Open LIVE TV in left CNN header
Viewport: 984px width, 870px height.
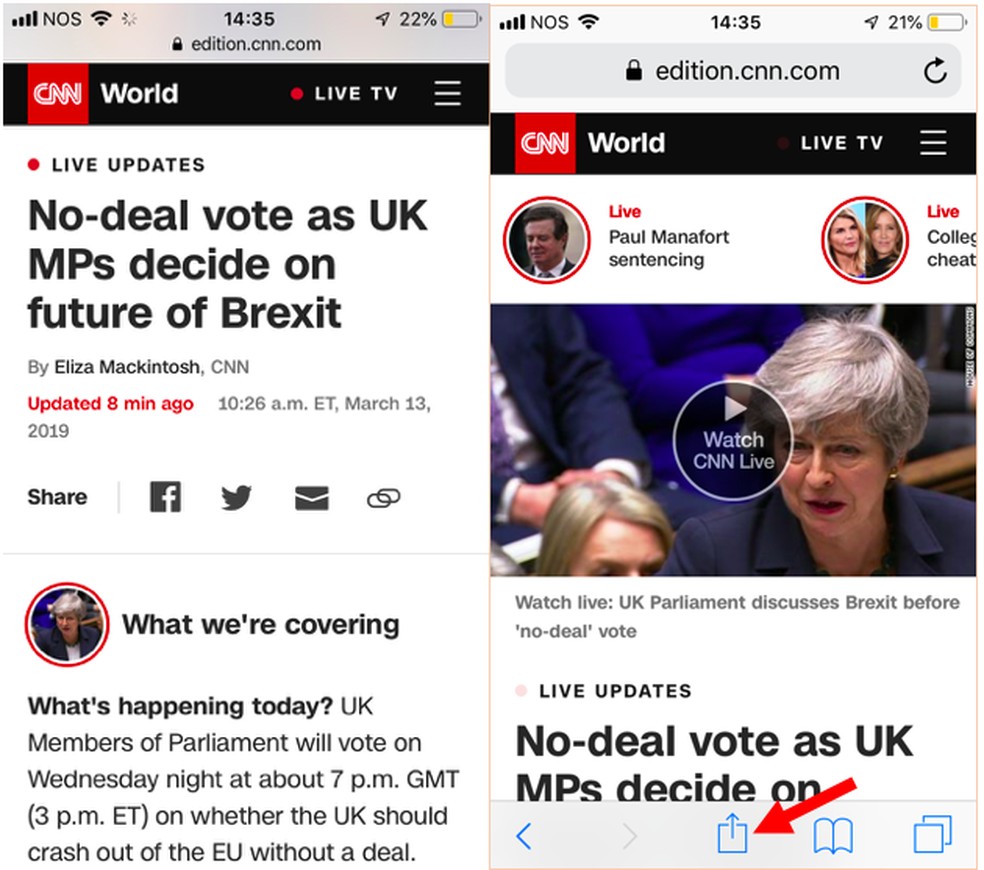[x=345, y=94]
